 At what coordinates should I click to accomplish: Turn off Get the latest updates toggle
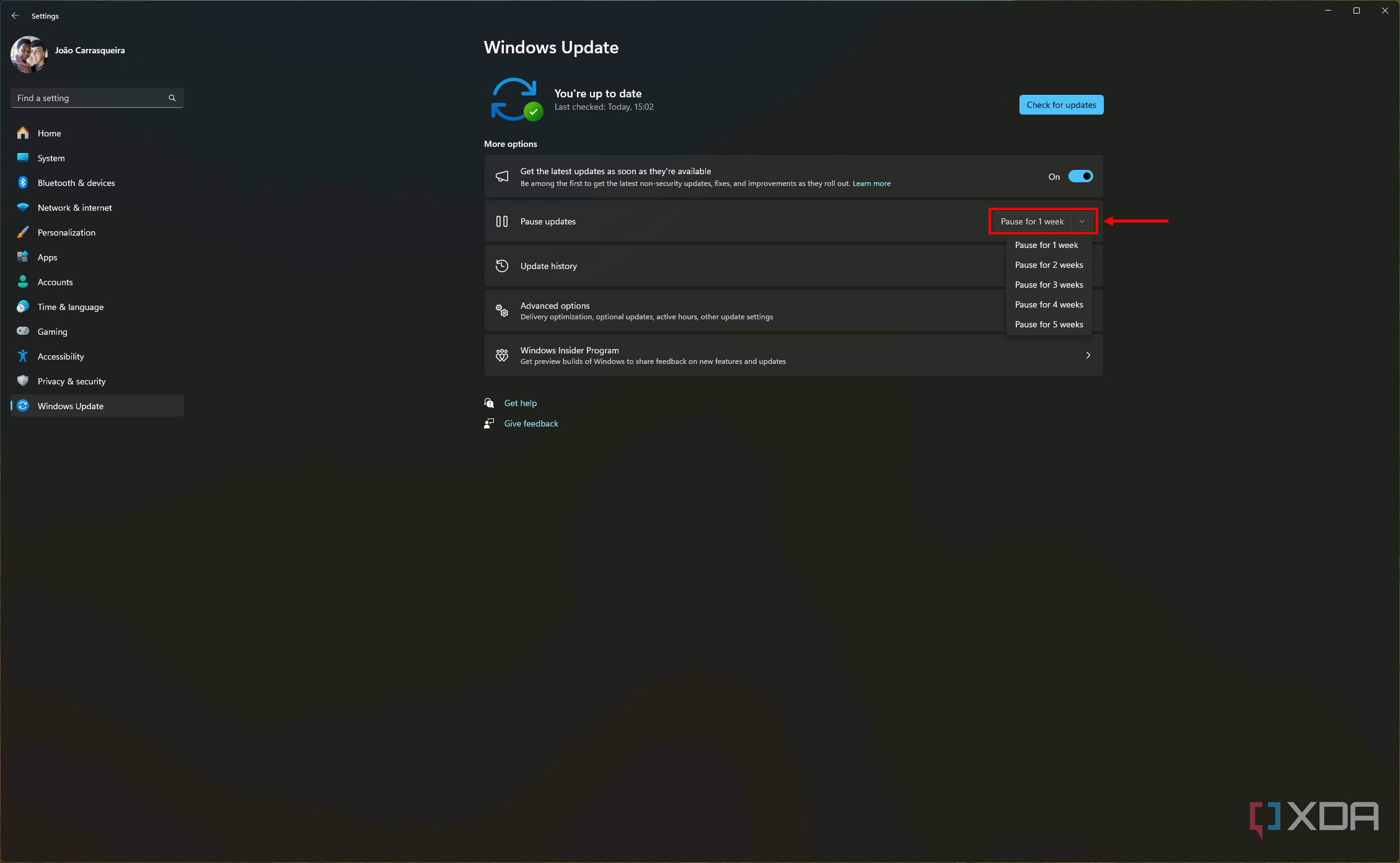(x=1080, y=177)
